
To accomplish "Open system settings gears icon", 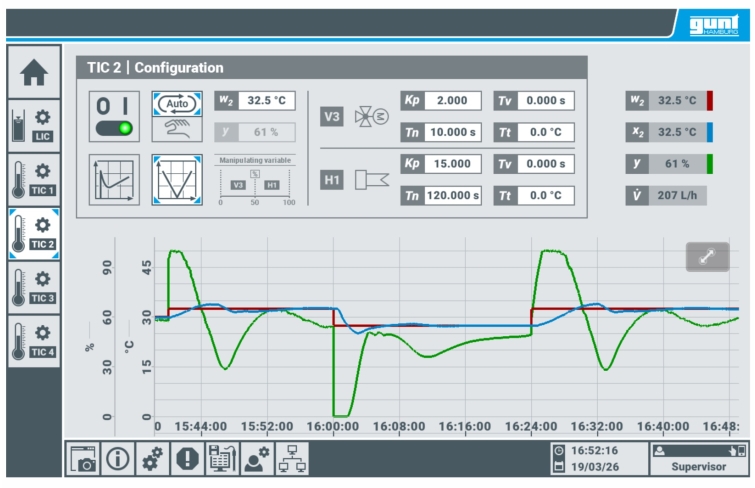I will click(x=153, y=458).
